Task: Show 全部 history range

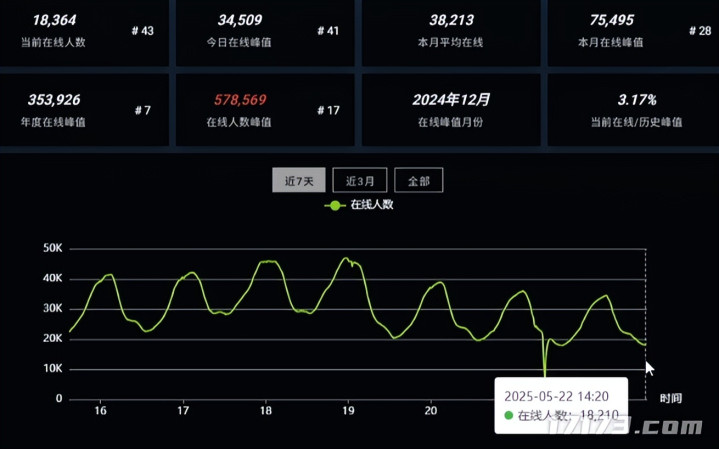Action: [419, 180]
